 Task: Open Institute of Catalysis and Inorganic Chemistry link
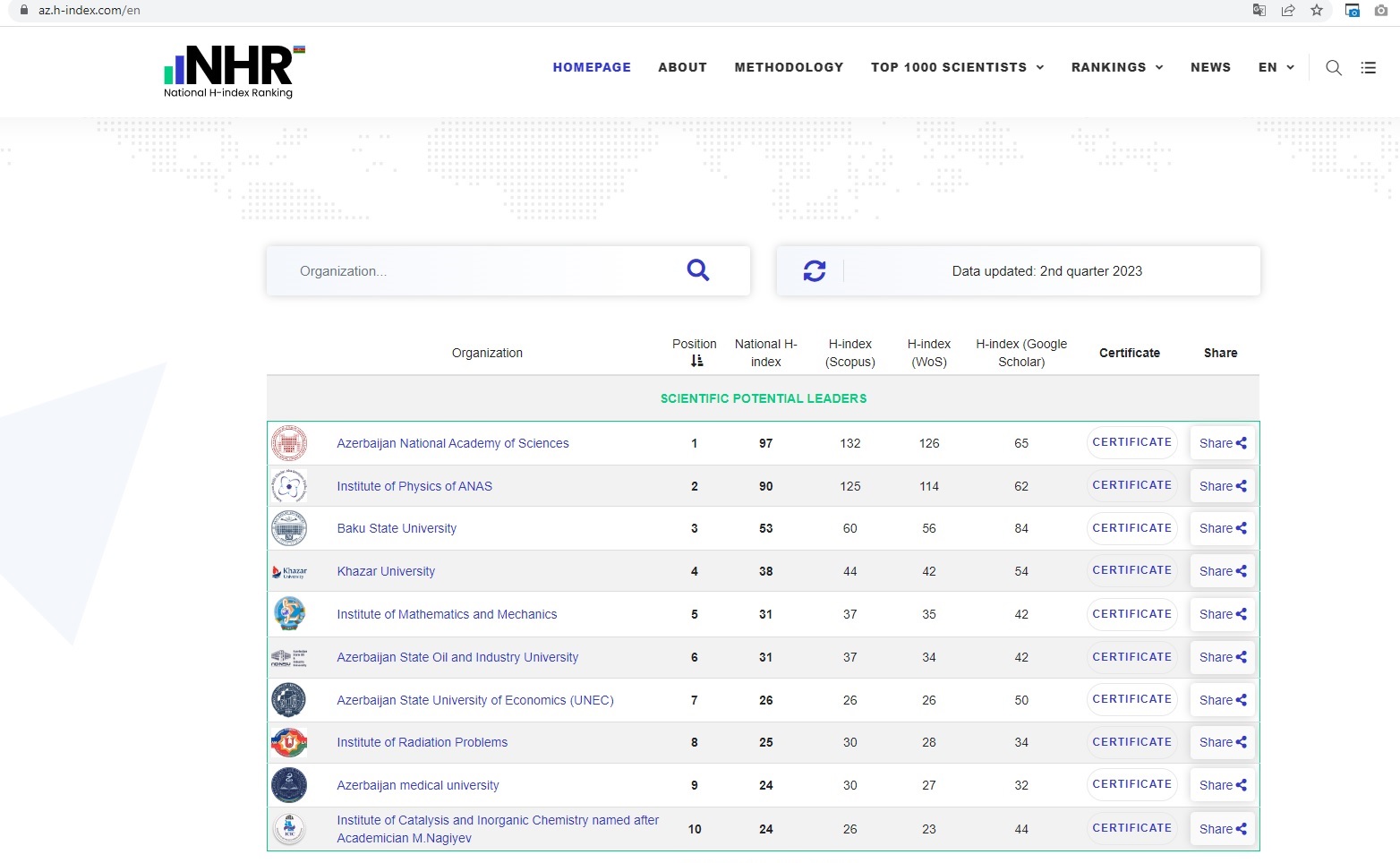[x=498, y=829]
